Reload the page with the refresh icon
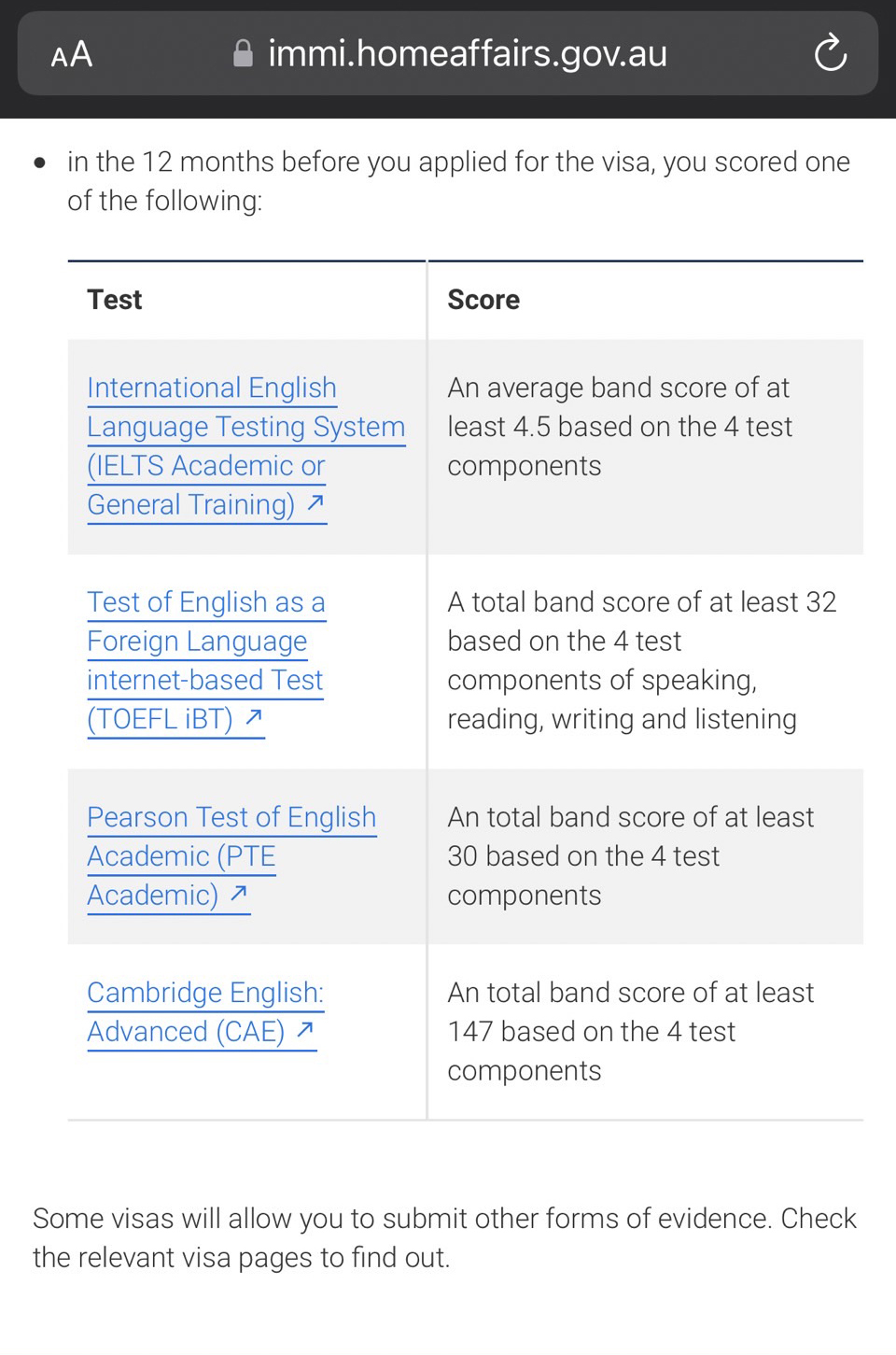This screenshot has width=896, height=1355. pos(830,54)
